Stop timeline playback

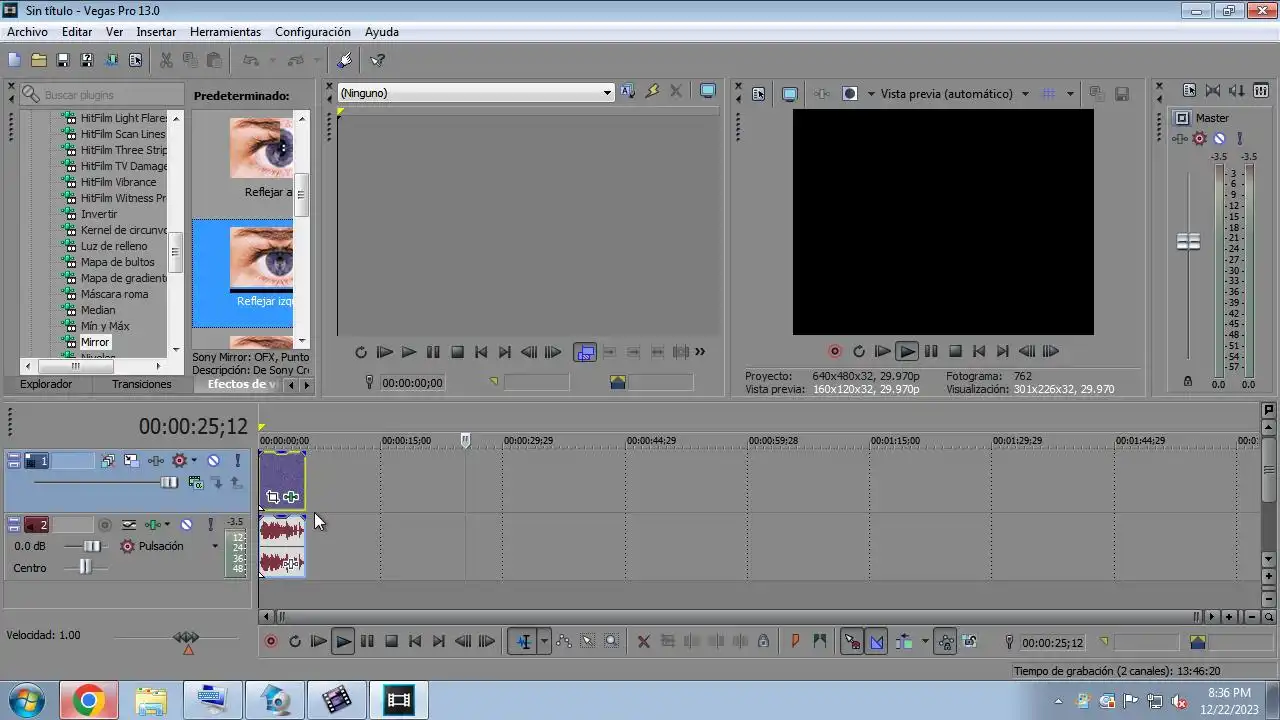pyautogui.click(x=391, y=642)
